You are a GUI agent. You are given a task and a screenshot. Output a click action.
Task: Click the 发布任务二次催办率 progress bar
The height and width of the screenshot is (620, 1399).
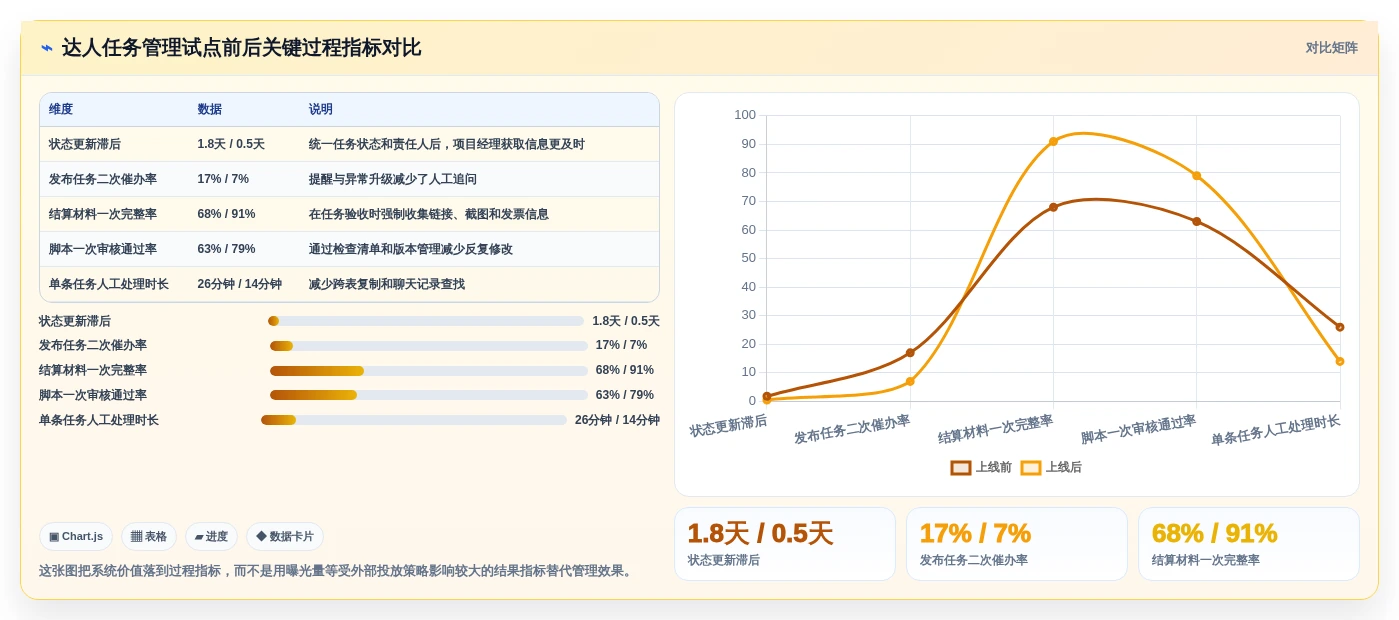(429, 346)
